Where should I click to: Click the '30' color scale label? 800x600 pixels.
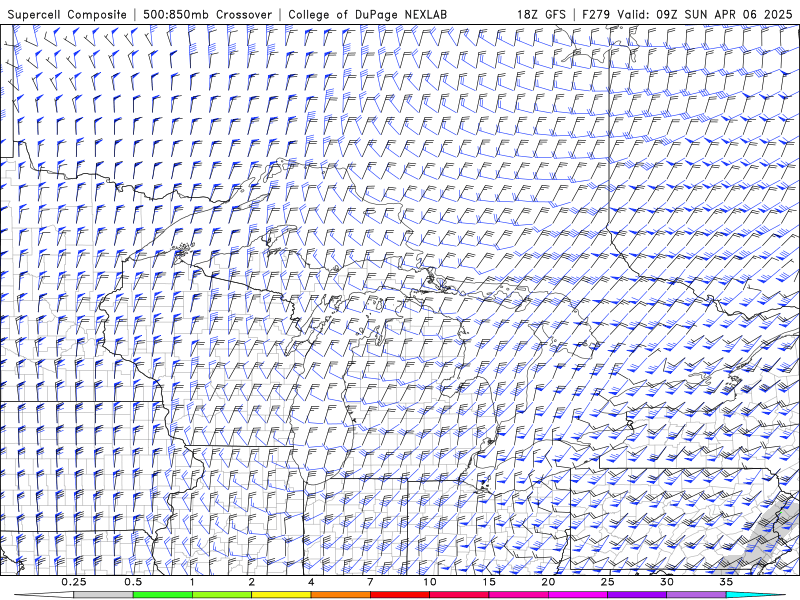(667, 582)
